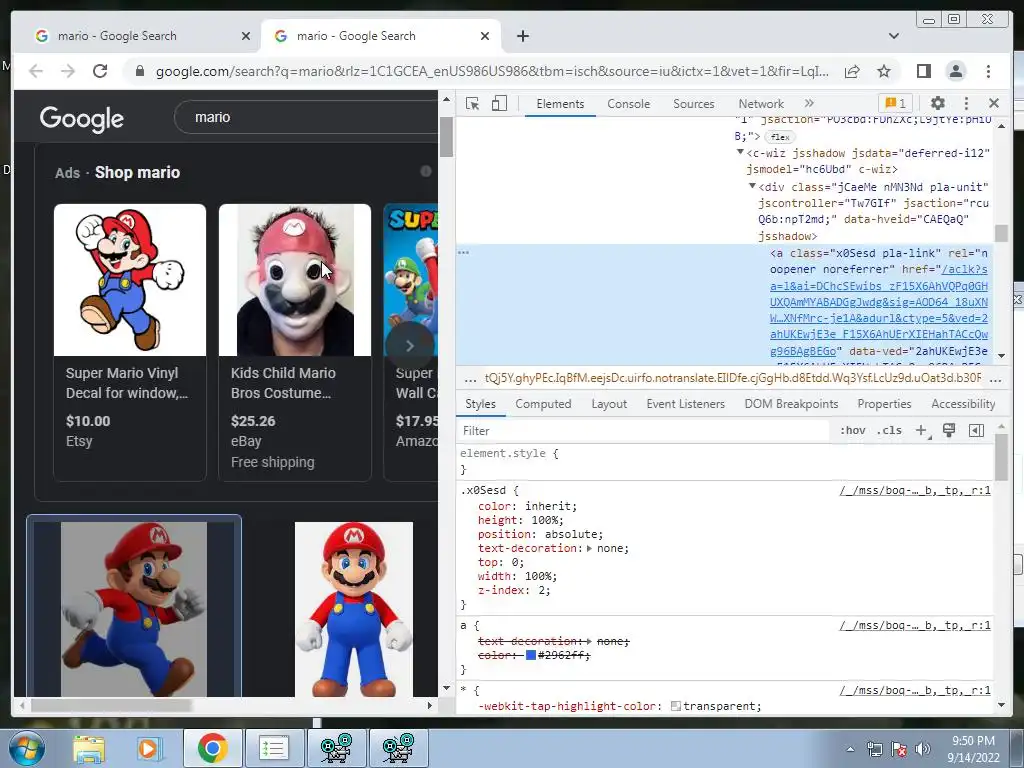
Task: Collapse the div jCaeMe pla-unit node
Action: tap(752, 186)
